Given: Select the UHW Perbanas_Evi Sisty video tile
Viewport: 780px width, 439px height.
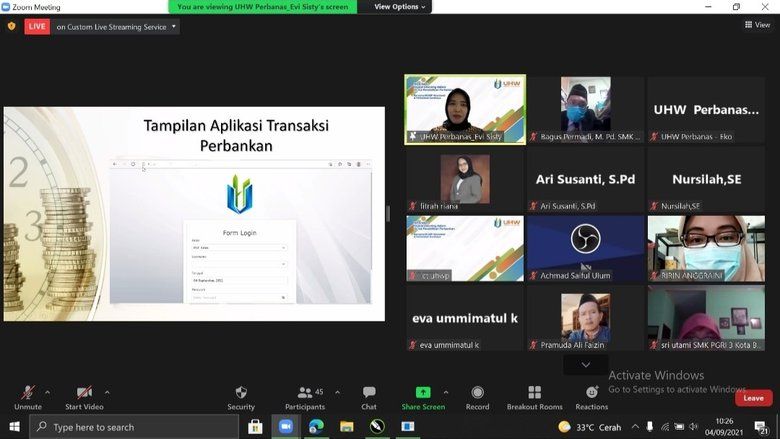Looking at the screenshot, I should coord(465,110).
